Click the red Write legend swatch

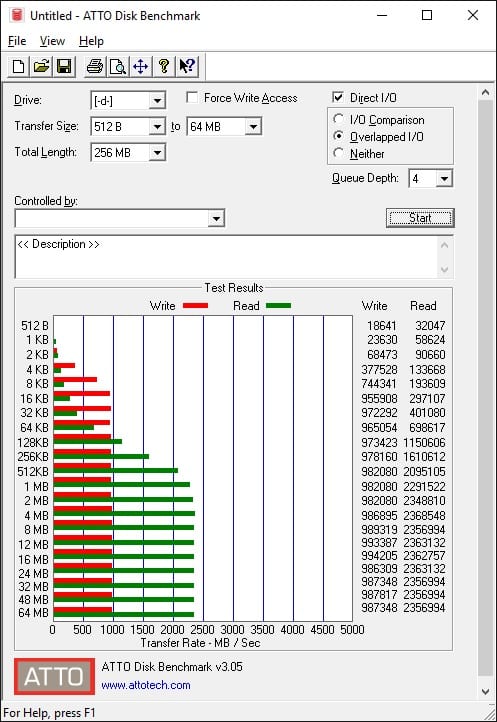[195, 305]
